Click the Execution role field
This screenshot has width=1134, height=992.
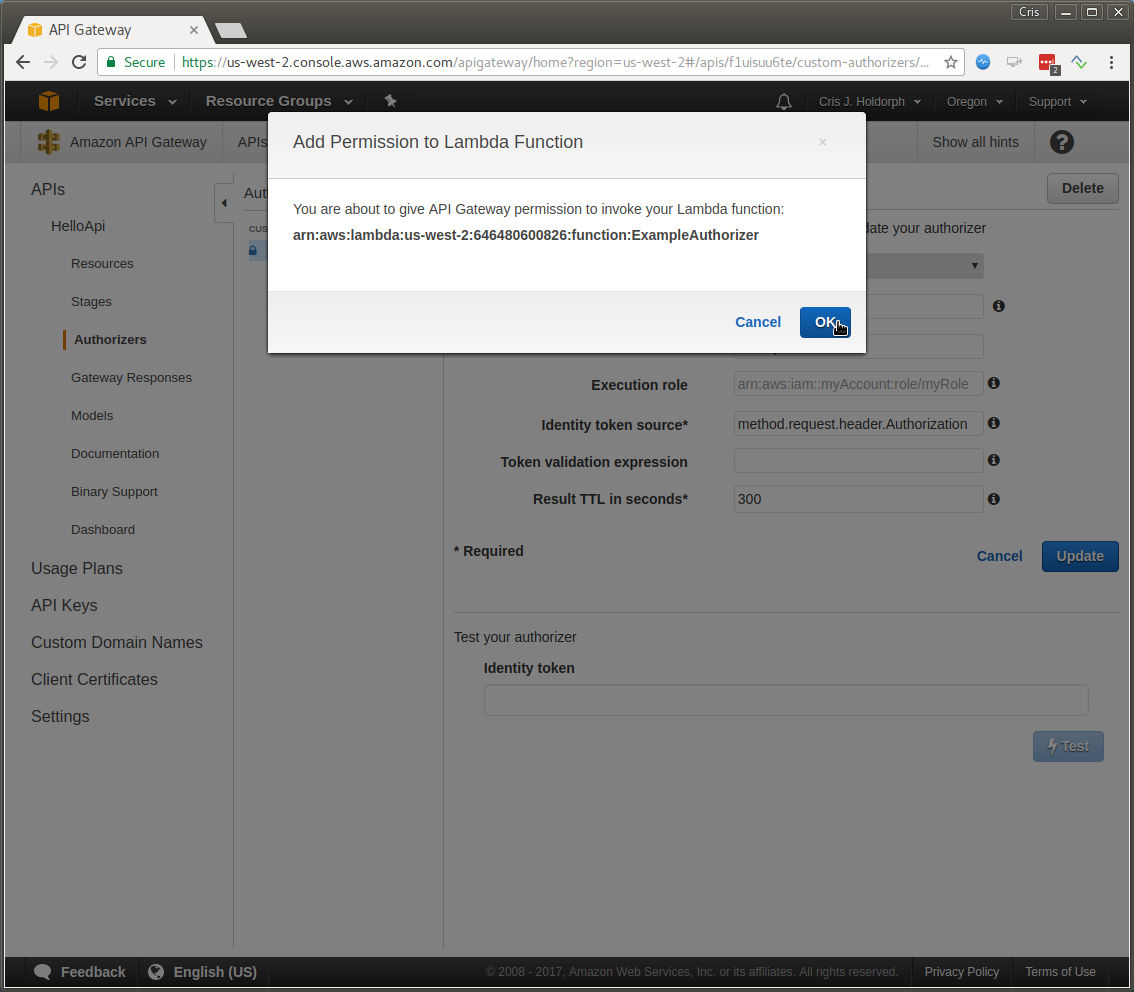[858, 384]
